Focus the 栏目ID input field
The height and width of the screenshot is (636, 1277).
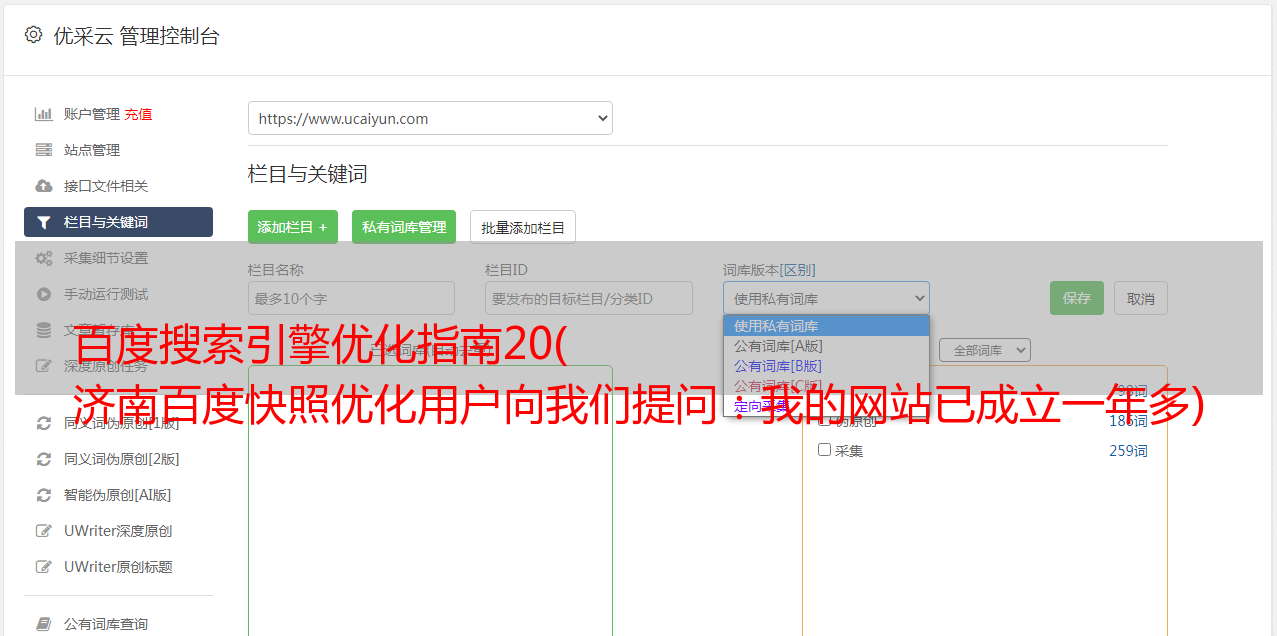pos(589,298)
